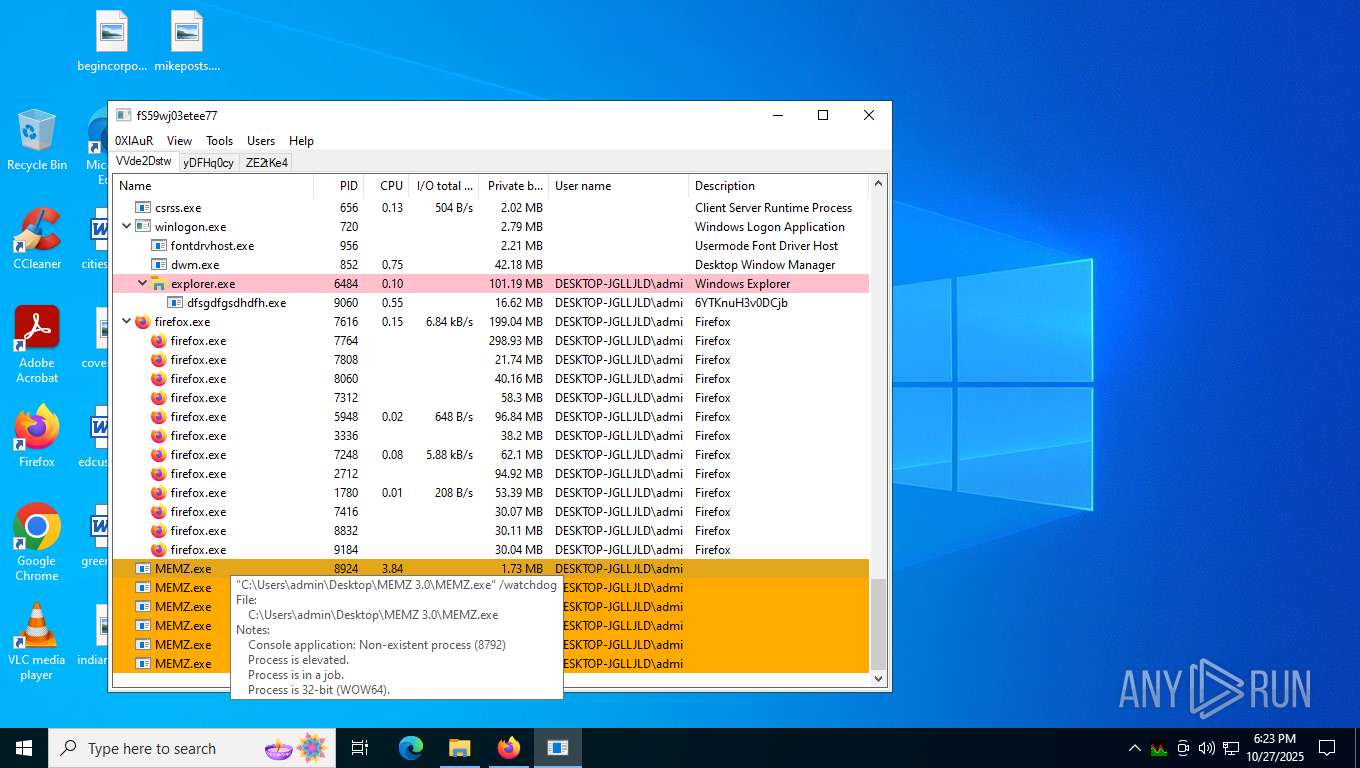Collapse the winlogon.exe process tree

point(126,227)
